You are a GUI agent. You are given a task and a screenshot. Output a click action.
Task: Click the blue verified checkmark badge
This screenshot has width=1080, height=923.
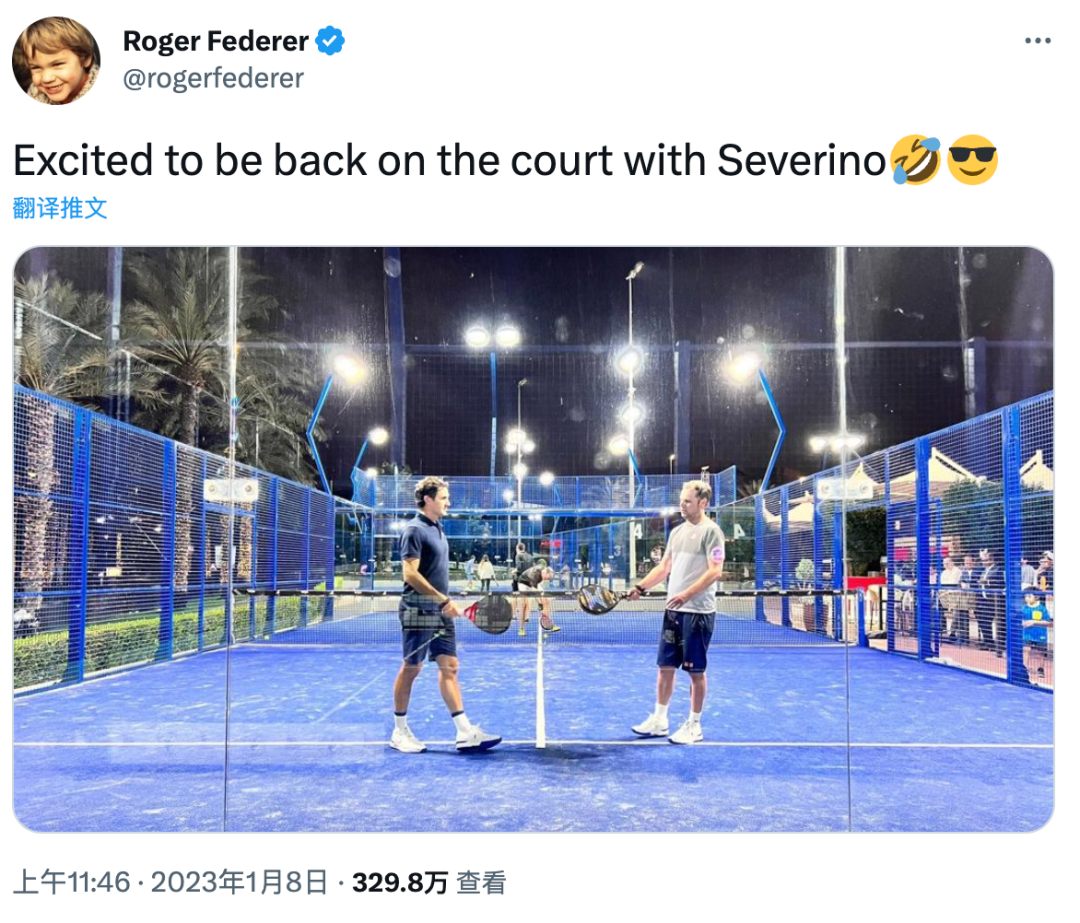point(329,41)
